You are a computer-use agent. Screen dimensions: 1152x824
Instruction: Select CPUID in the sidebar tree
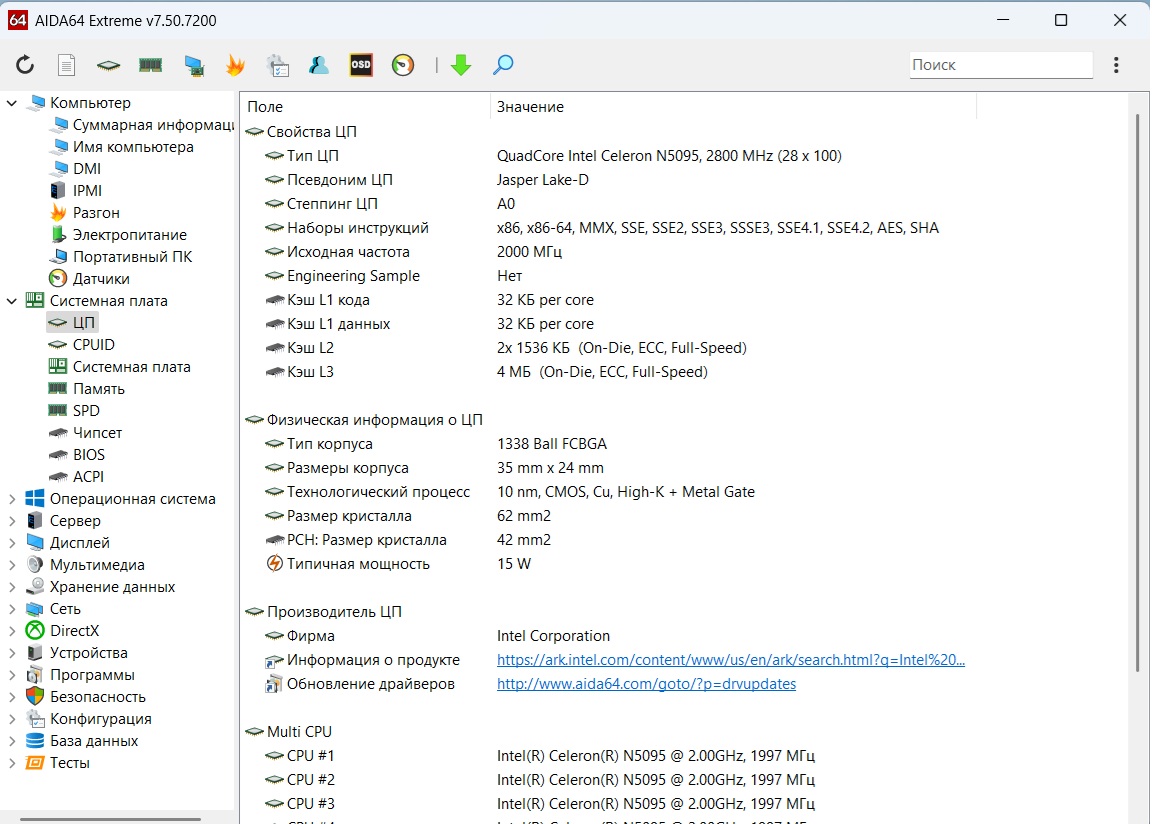pos(93,345)
